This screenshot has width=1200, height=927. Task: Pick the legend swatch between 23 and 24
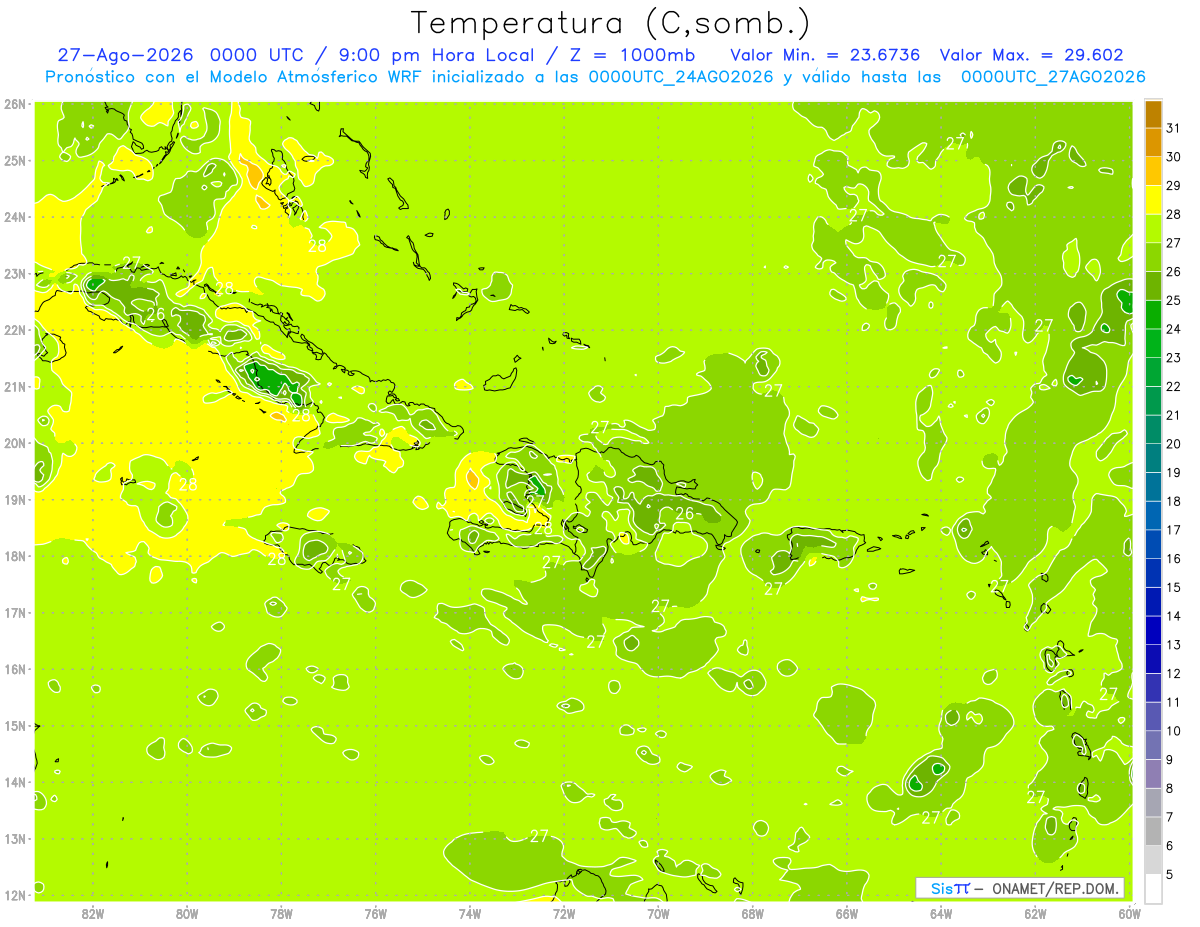(x=1153, y=344)
